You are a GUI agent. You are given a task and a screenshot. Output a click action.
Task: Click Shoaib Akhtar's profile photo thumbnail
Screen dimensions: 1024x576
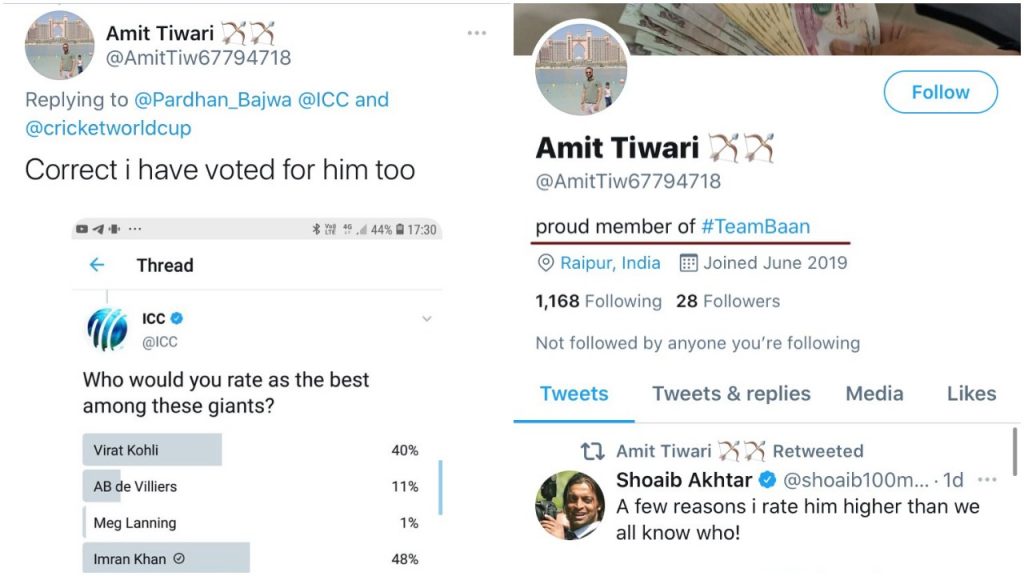point(569,505)
